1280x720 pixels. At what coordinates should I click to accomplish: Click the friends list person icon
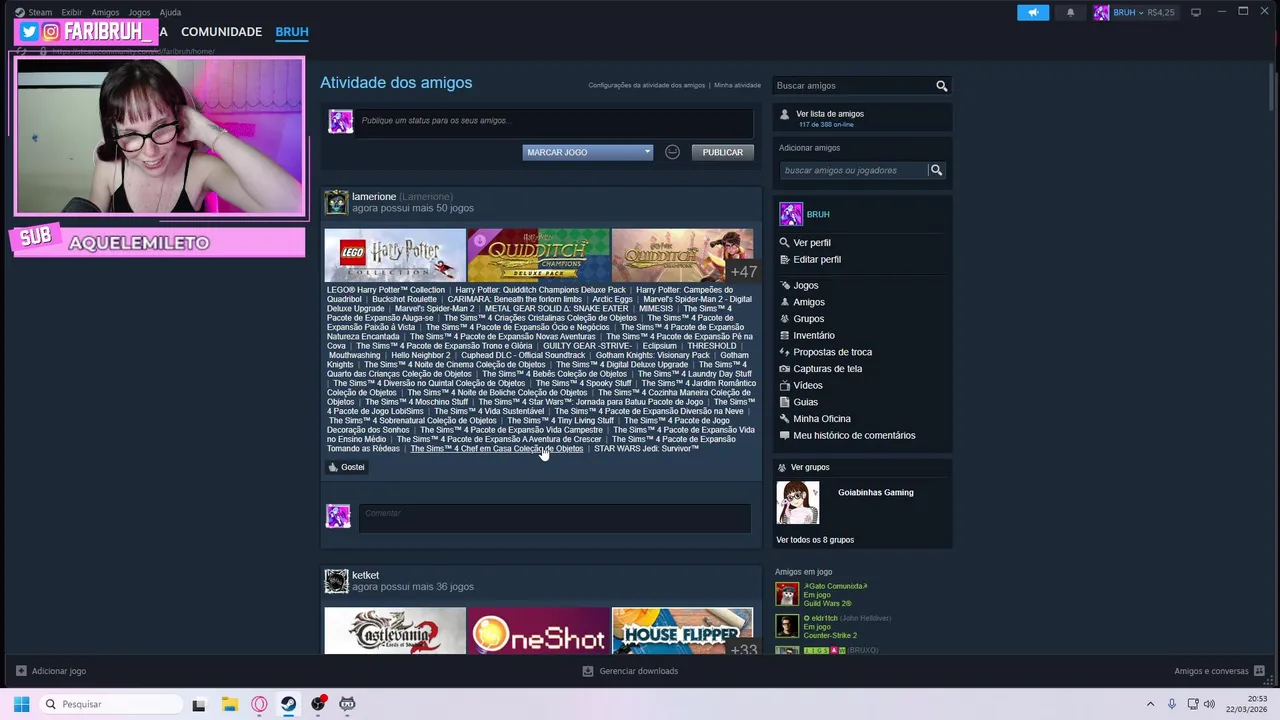pyautogui.click(x=784, y=114)
